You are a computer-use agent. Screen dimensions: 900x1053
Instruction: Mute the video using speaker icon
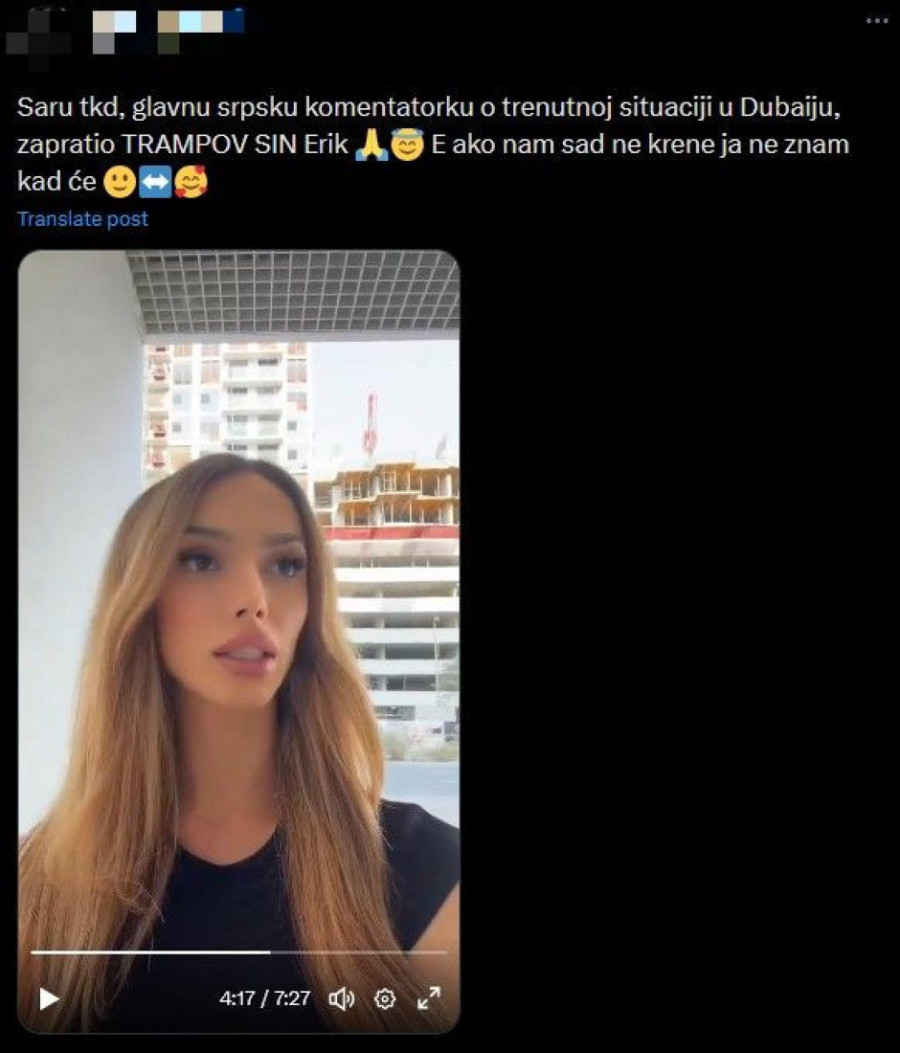tap(341, 999)
